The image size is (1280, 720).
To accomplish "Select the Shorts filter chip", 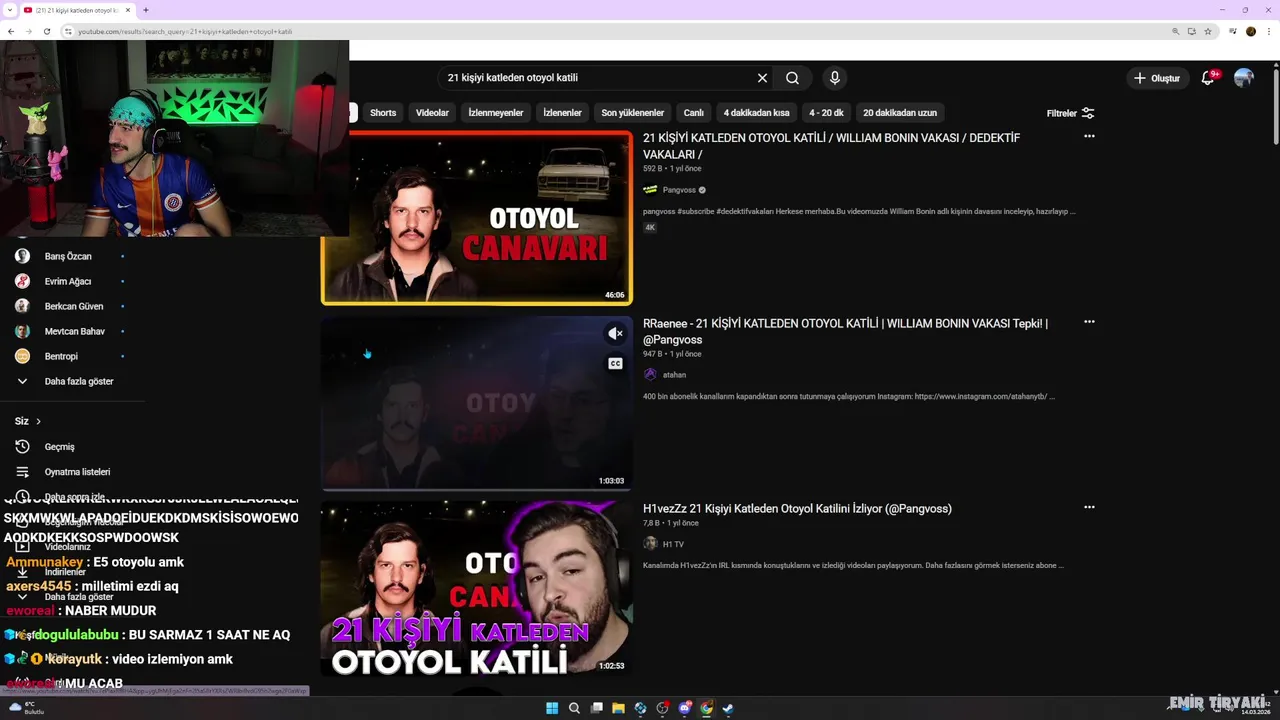I will [x=383, y=113].
